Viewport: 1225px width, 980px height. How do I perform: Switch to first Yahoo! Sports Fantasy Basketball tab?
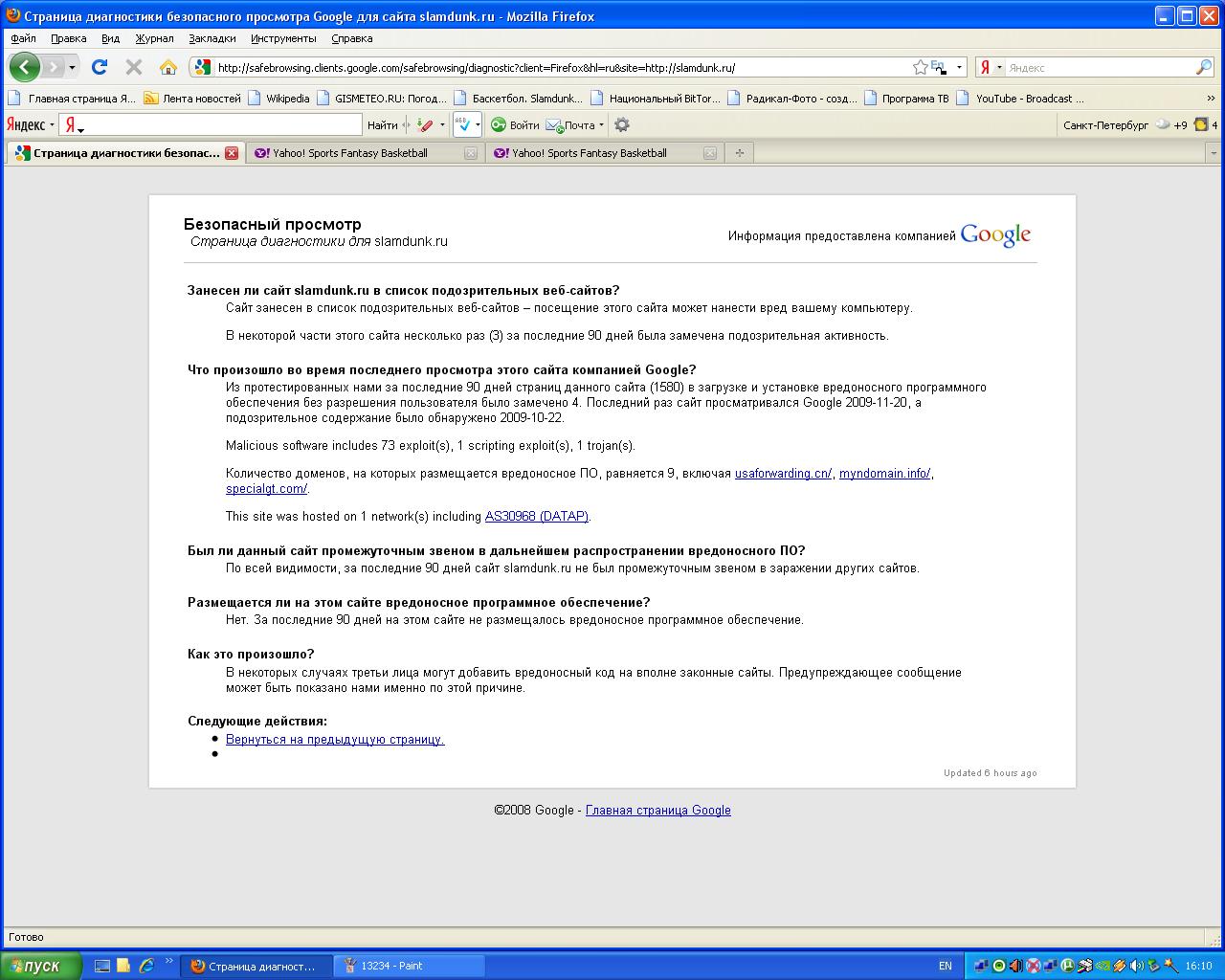point(365,153)
